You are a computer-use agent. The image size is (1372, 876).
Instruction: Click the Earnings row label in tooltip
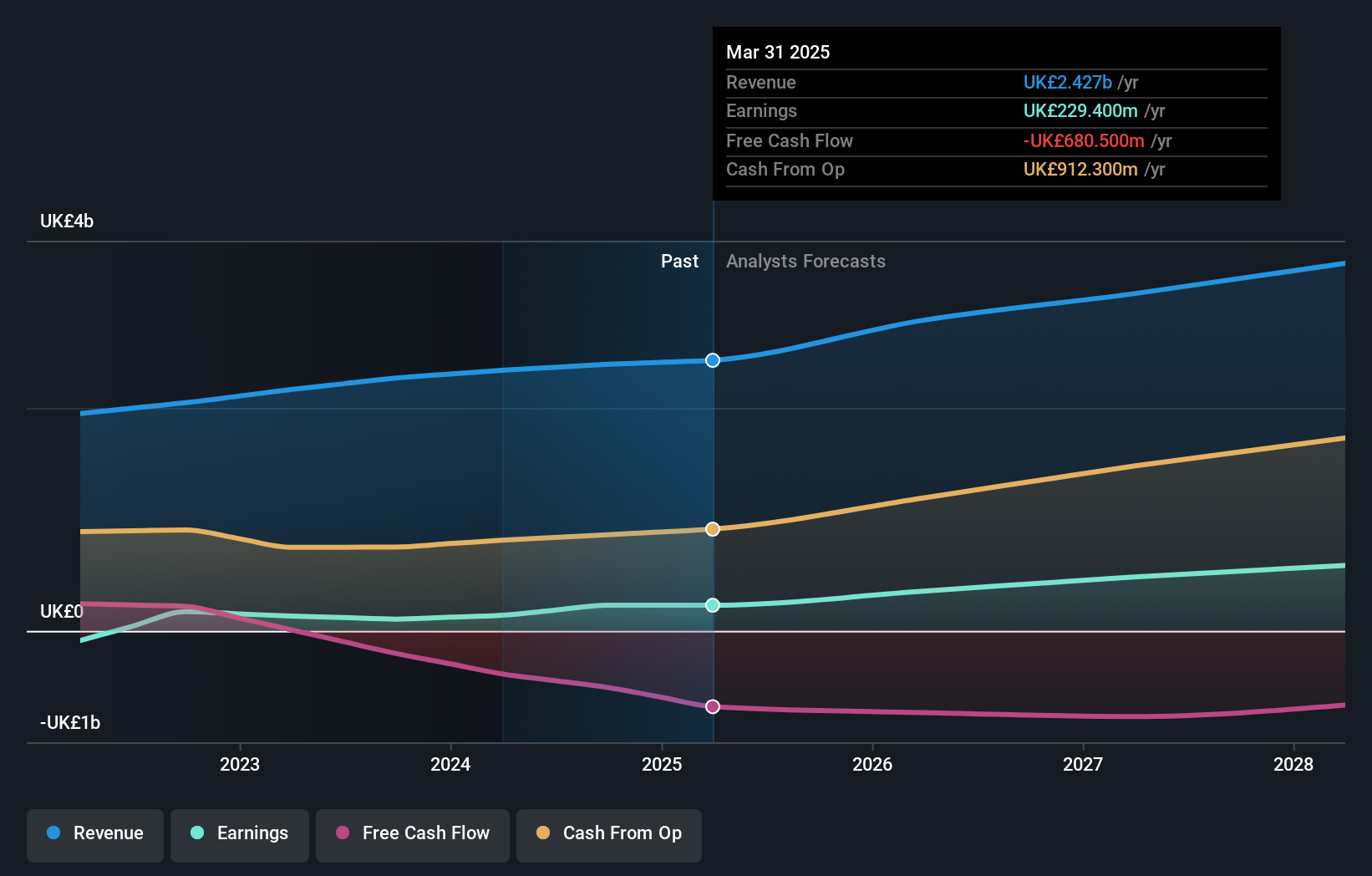(x=761, y=111)
